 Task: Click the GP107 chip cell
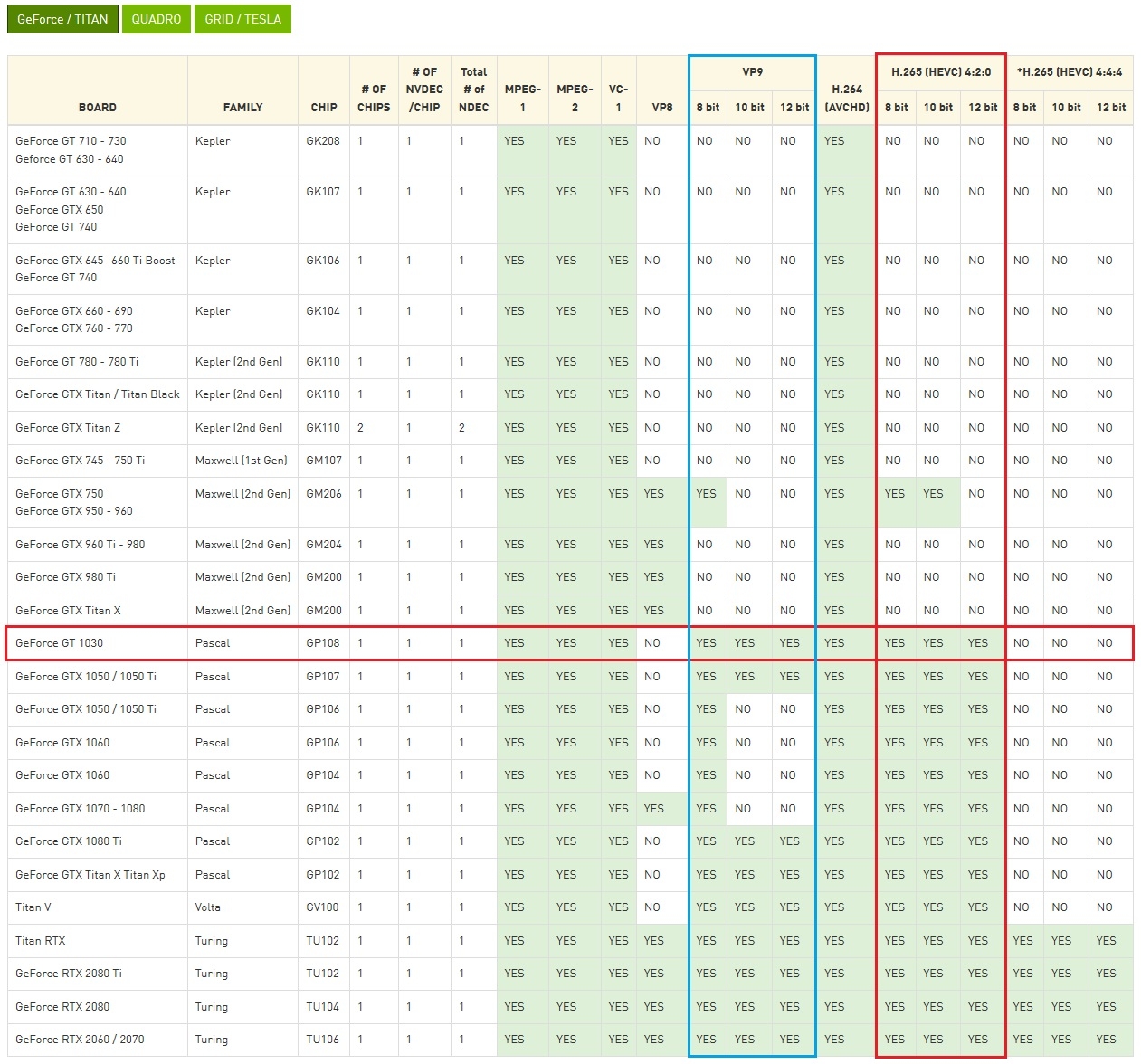324,677
